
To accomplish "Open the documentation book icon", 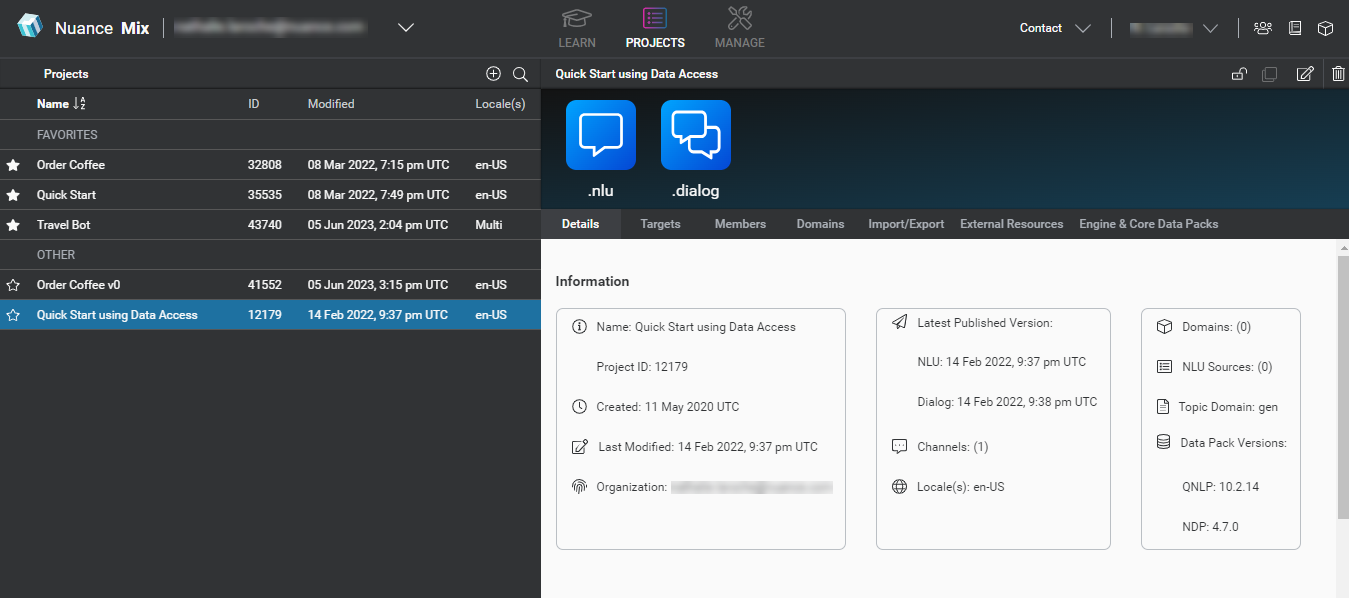I will [1295, 28].
